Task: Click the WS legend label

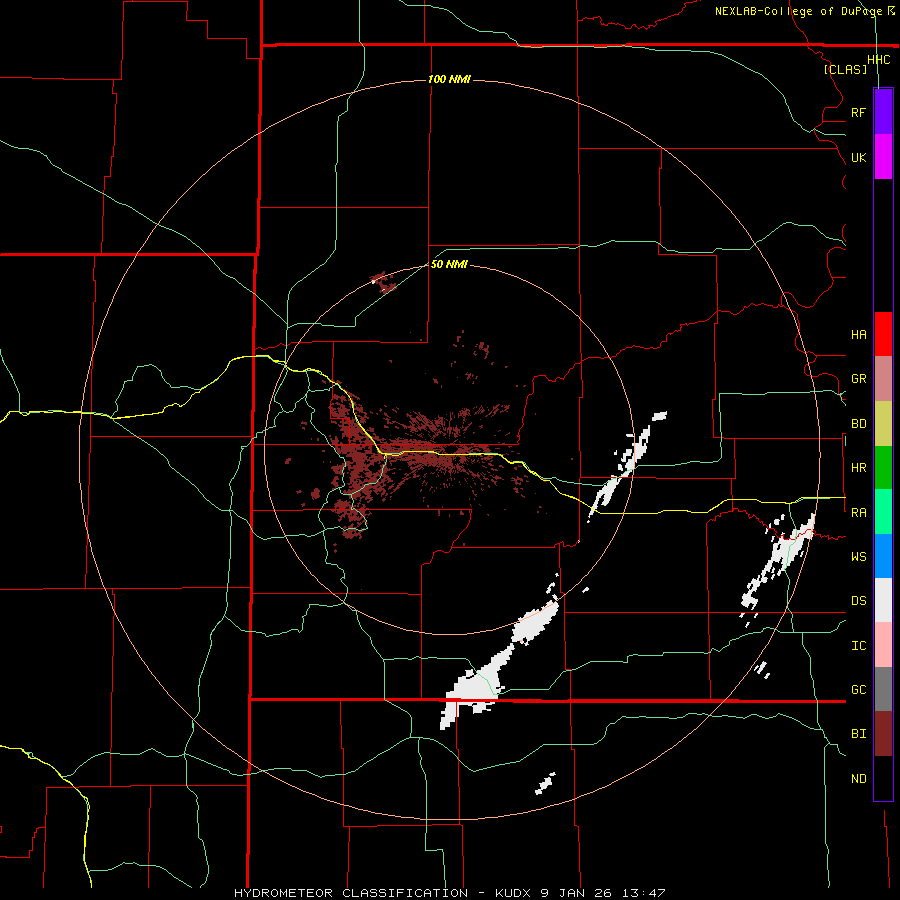Action: (x=858, y=557)
